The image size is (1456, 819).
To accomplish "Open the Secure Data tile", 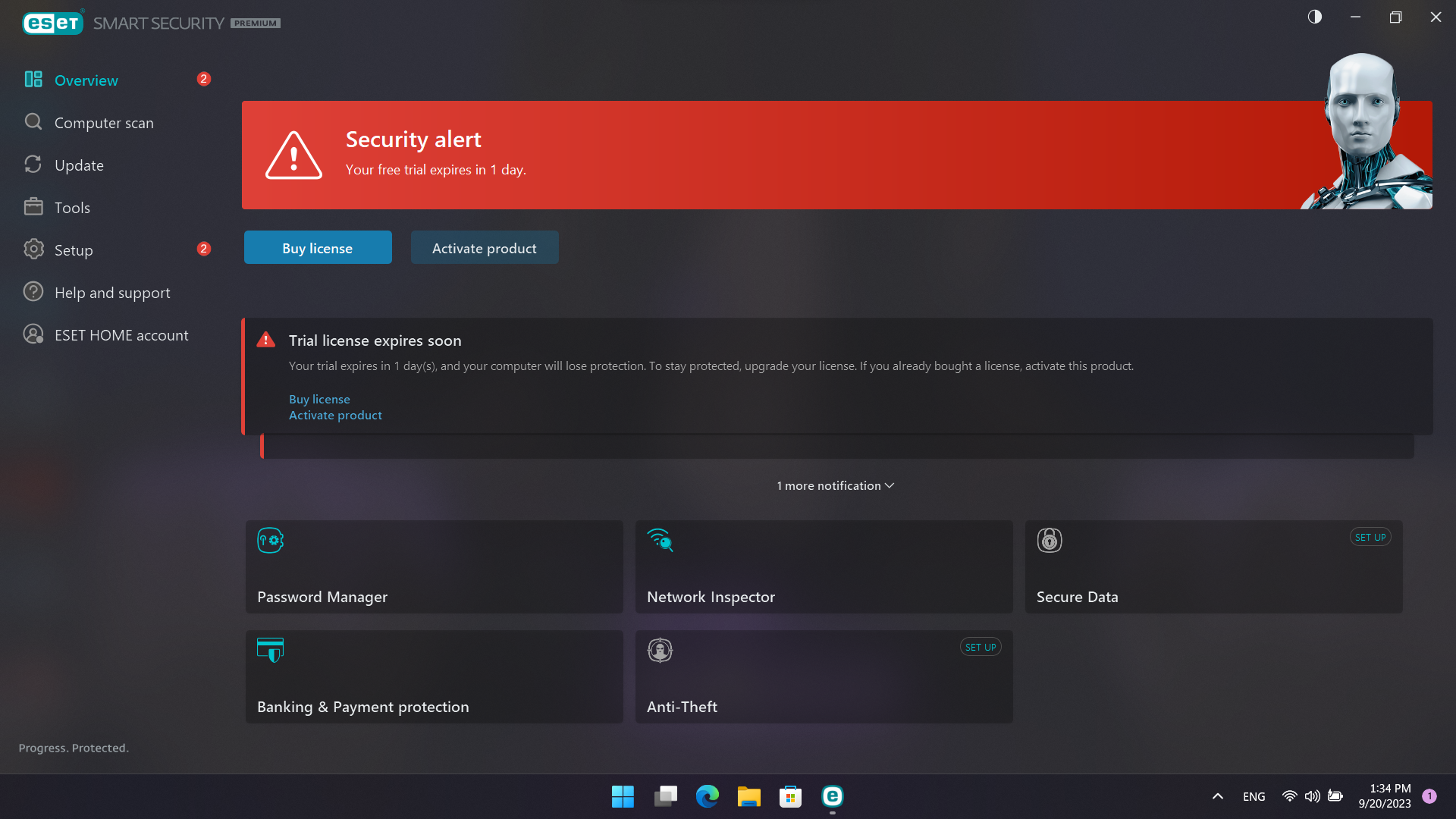I will (x=1214, y=566).
